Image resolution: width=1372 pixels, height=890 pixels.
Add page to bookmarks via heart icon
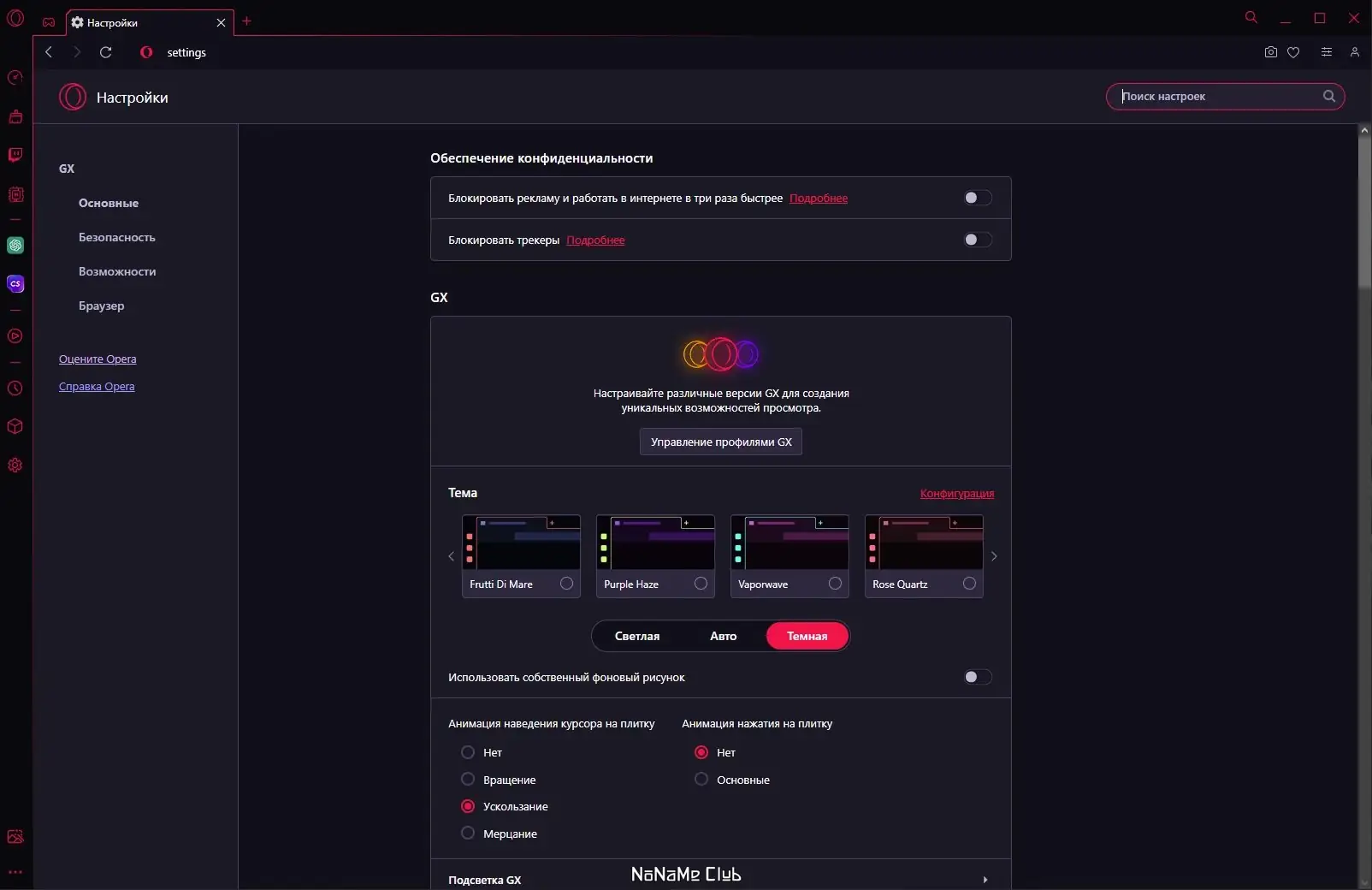pos(1293,52)
